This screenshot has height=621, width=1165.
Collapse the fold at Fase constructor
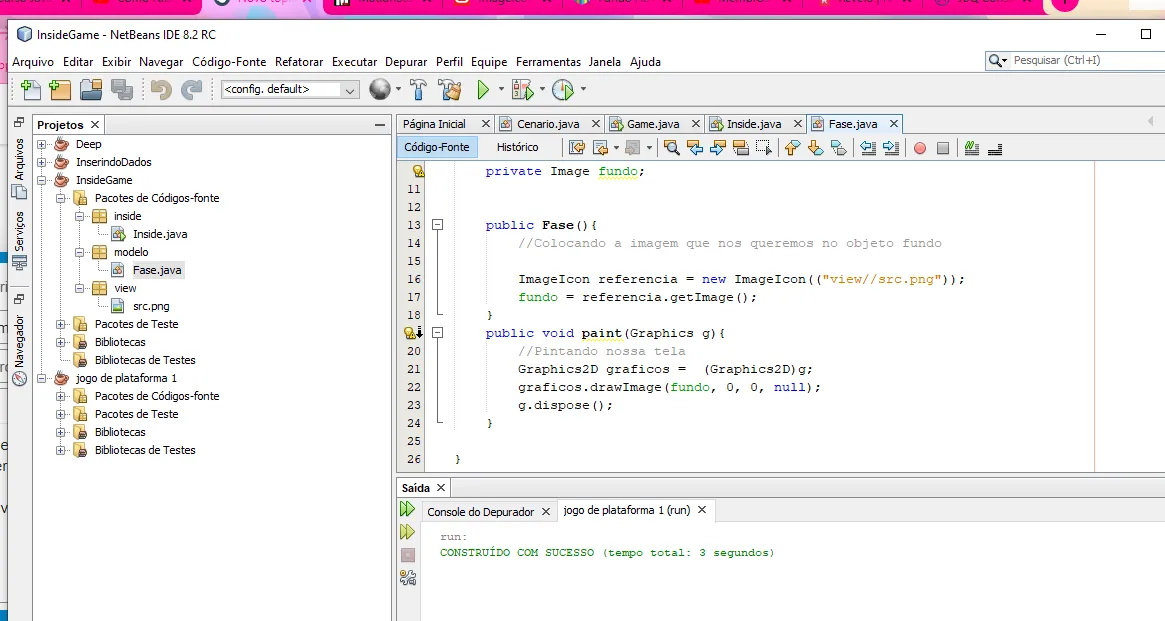pos(438,224)
